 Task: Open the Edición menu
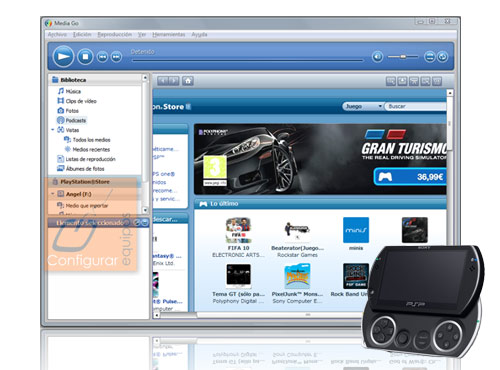coord(82,35)
